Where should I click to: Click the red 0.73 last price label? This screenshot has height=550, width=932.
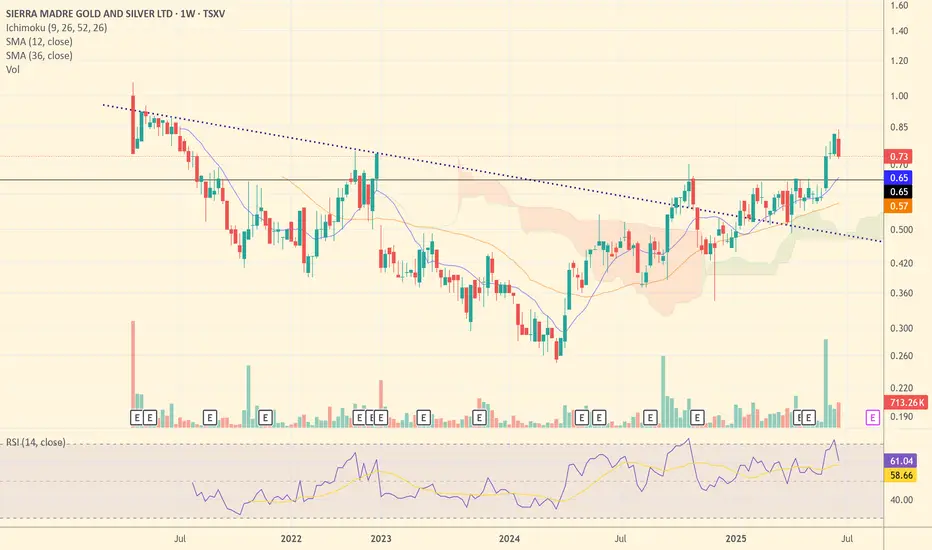click(x=899, y=156)
